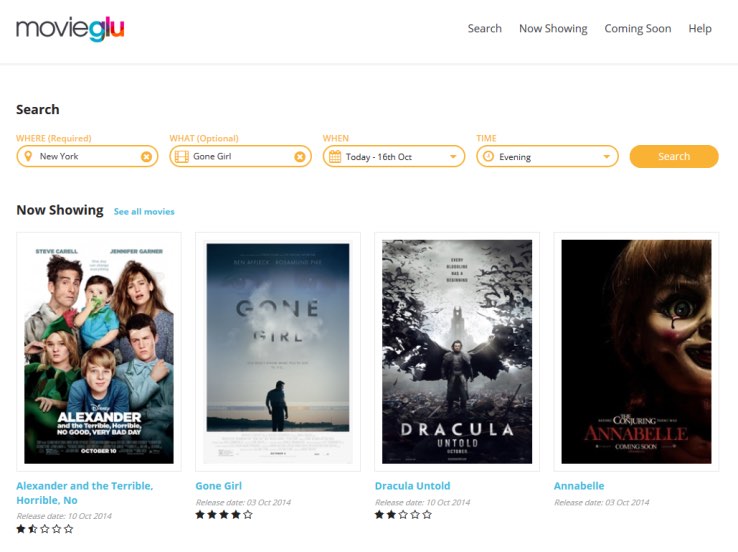Open Alexander and the Terrible title link
This screenshot has width=738, height=552.
[85, 493]
